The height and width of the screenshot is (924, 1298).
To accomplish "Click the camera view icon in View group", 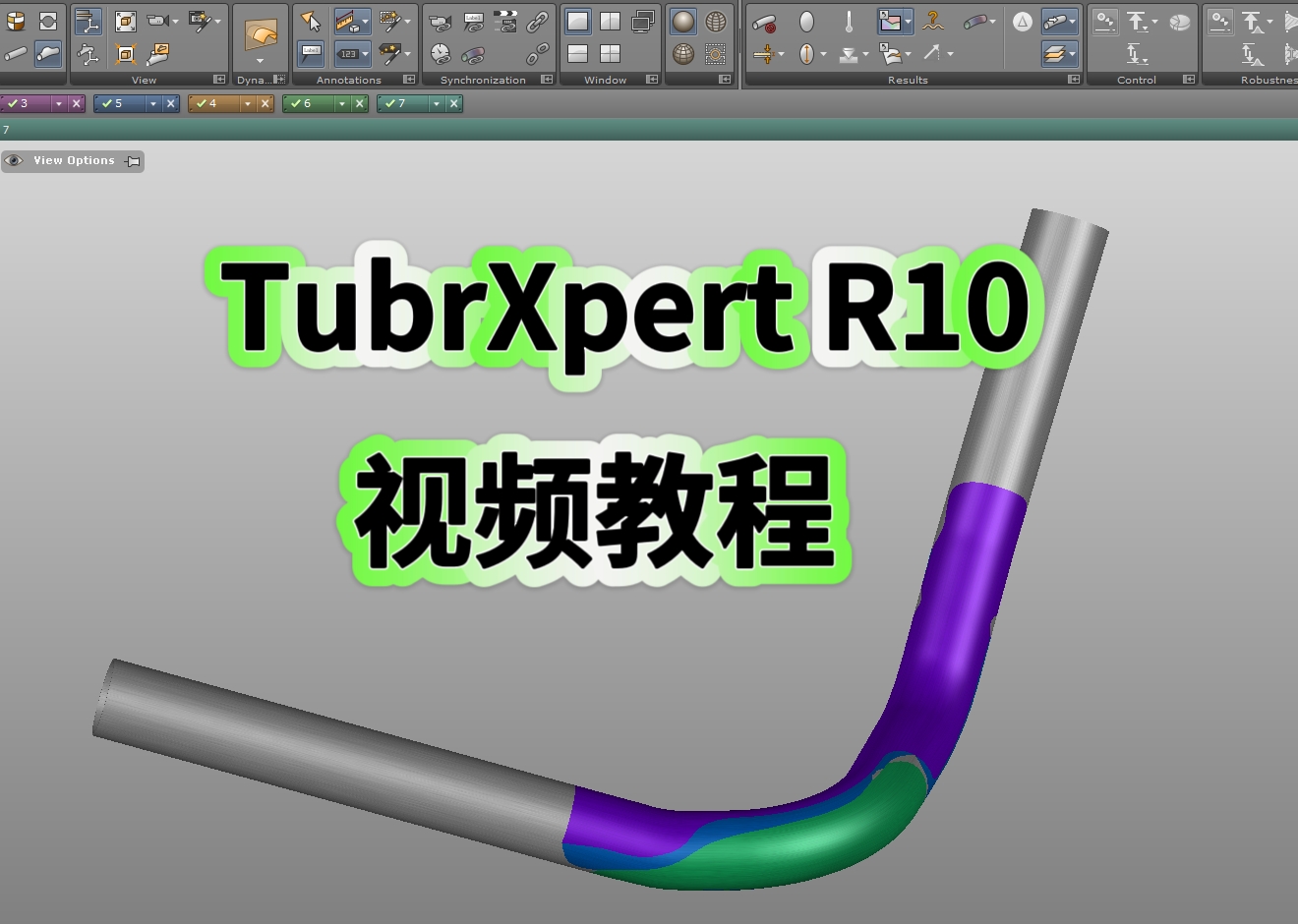I will pyautogui.click(x=157, y=21).
